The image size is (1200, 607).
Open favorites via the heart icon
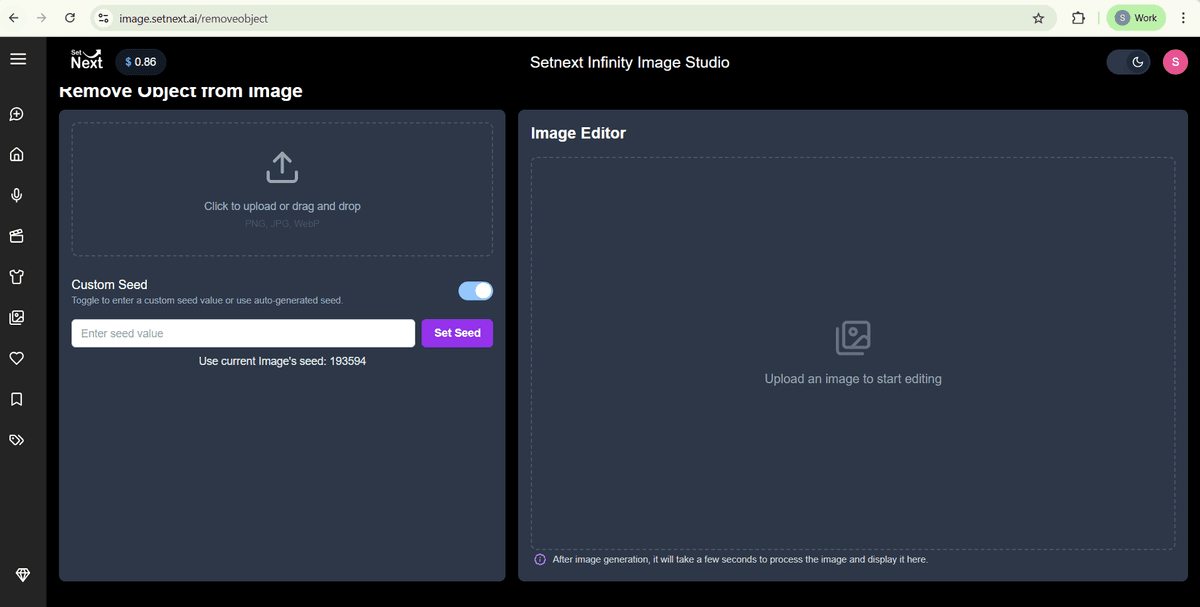tap(17, 359)
